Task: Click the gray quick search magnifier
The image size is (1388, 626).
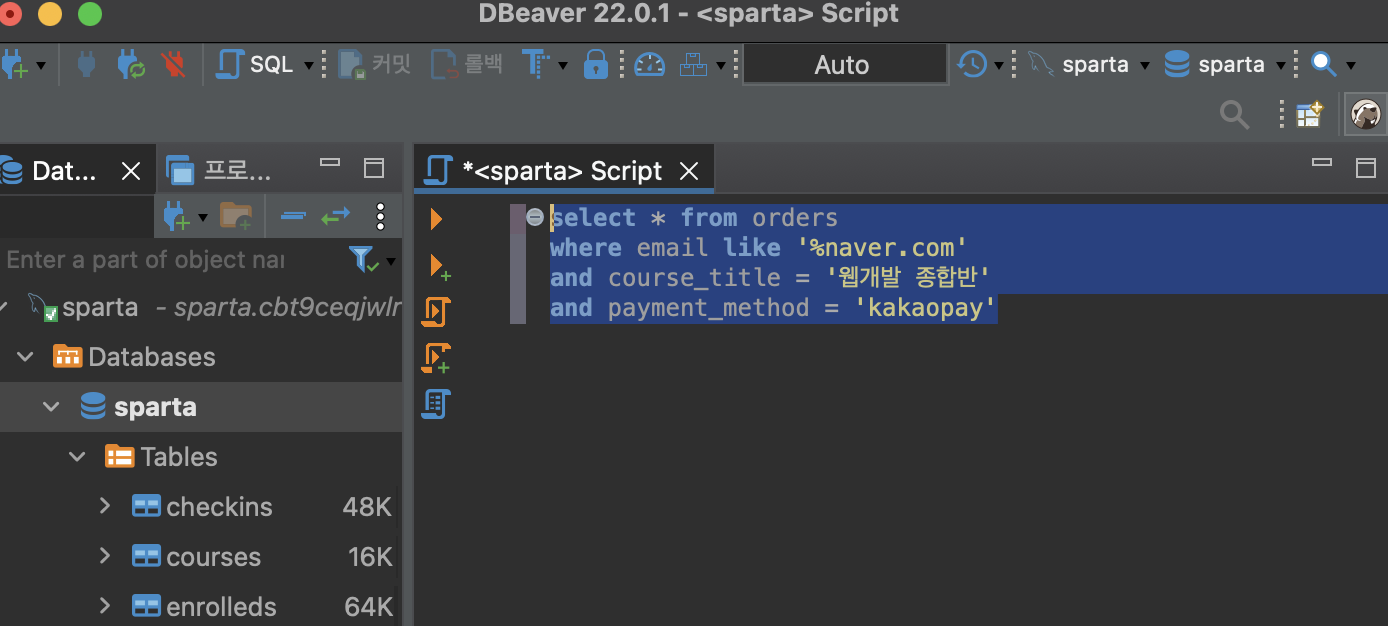Action: click(1235, 115)
